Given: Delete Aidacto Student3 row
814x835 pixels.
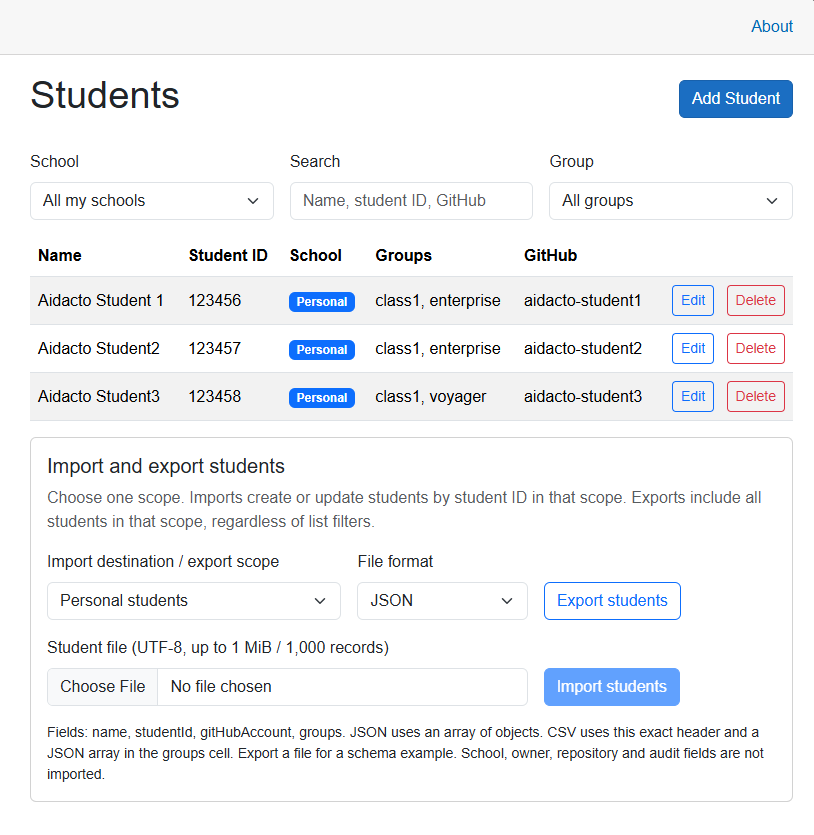Looking at the screenshot, I should 755,396.
